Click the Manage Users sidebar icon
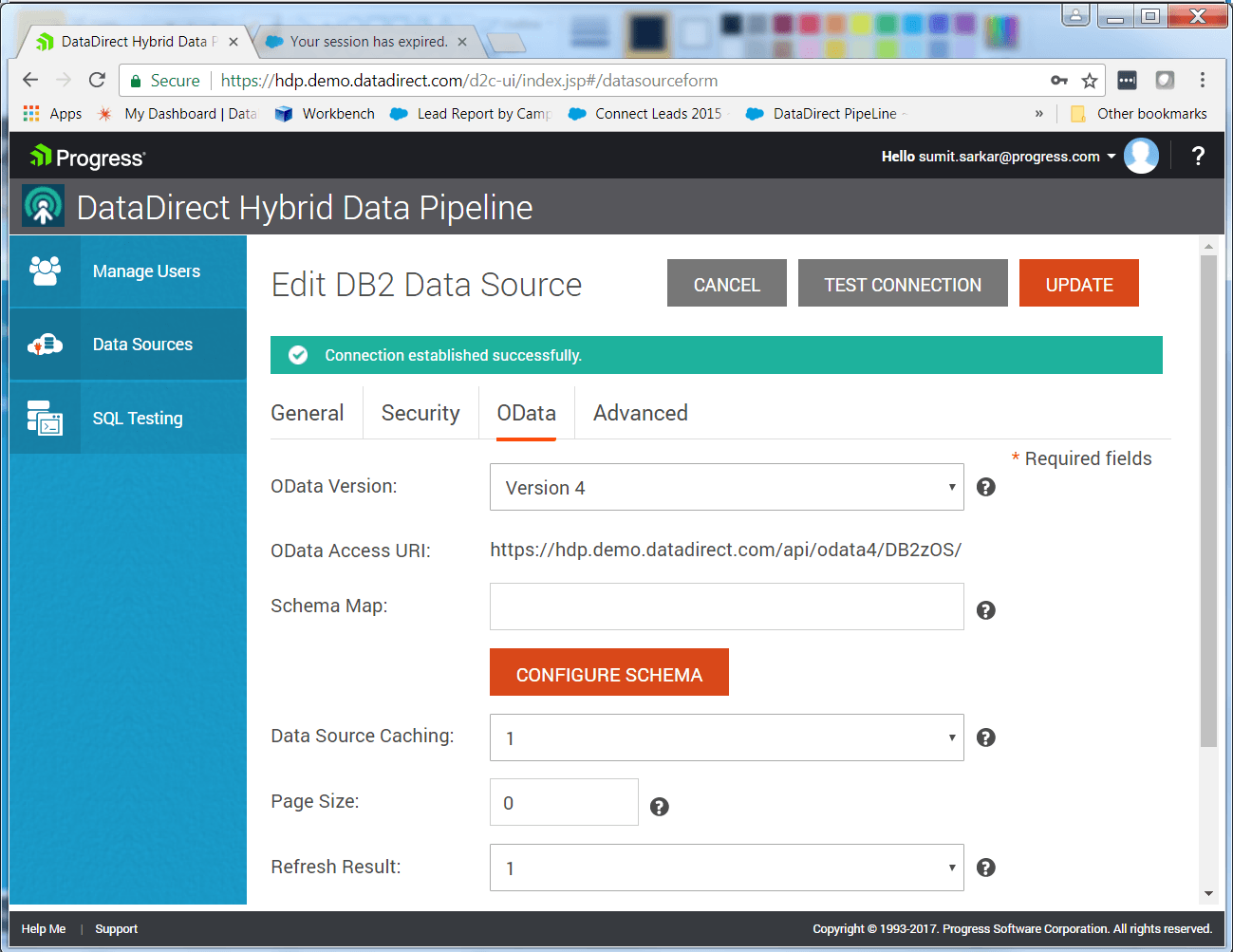The height and width of the screenshot is (952, 1233). tap(46, 271)
